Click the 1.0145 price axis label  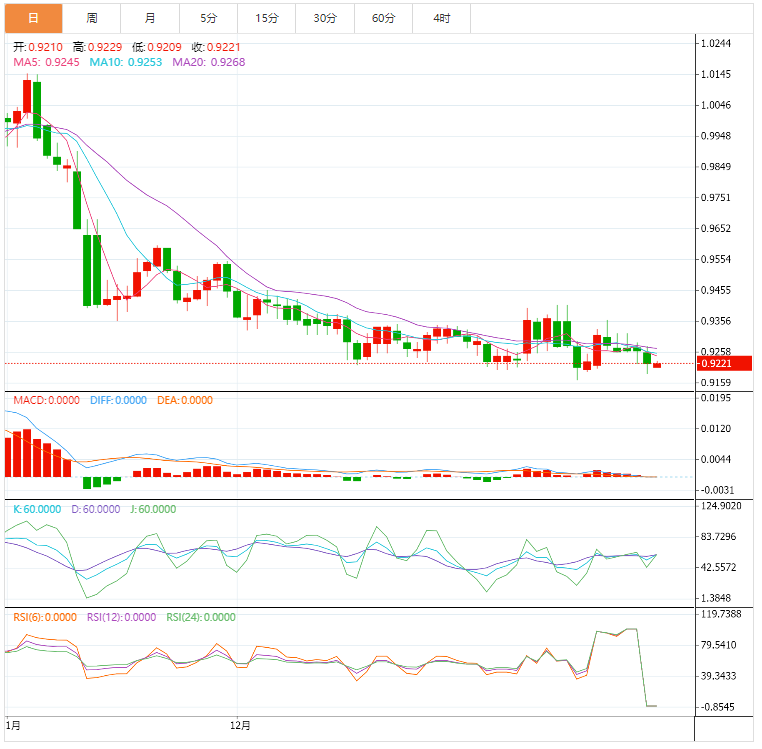[x=715, y=74]
